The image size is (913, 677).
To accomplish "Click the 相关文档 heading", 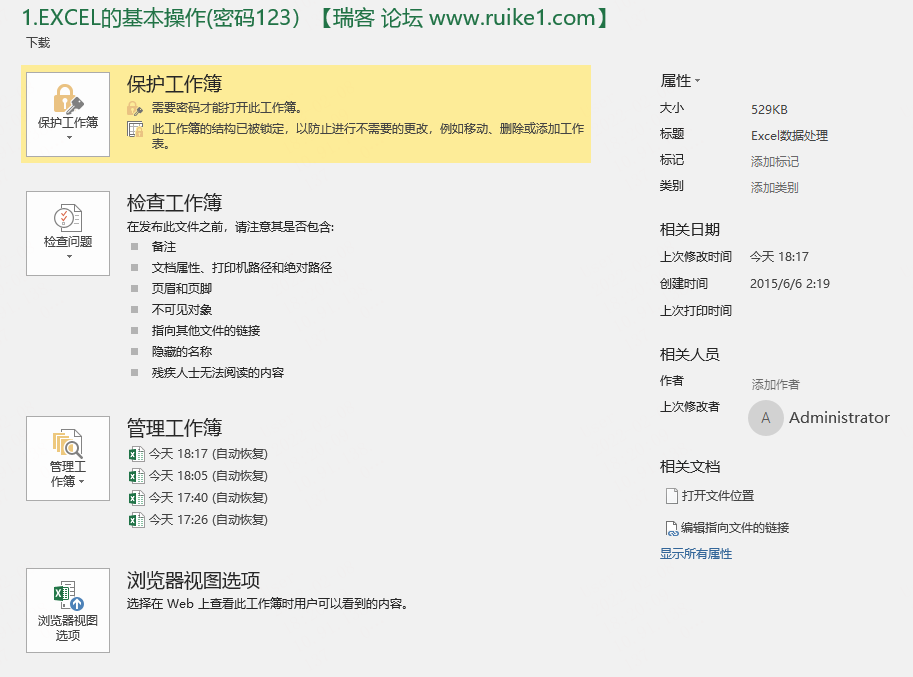I will (x=690, y=466).
